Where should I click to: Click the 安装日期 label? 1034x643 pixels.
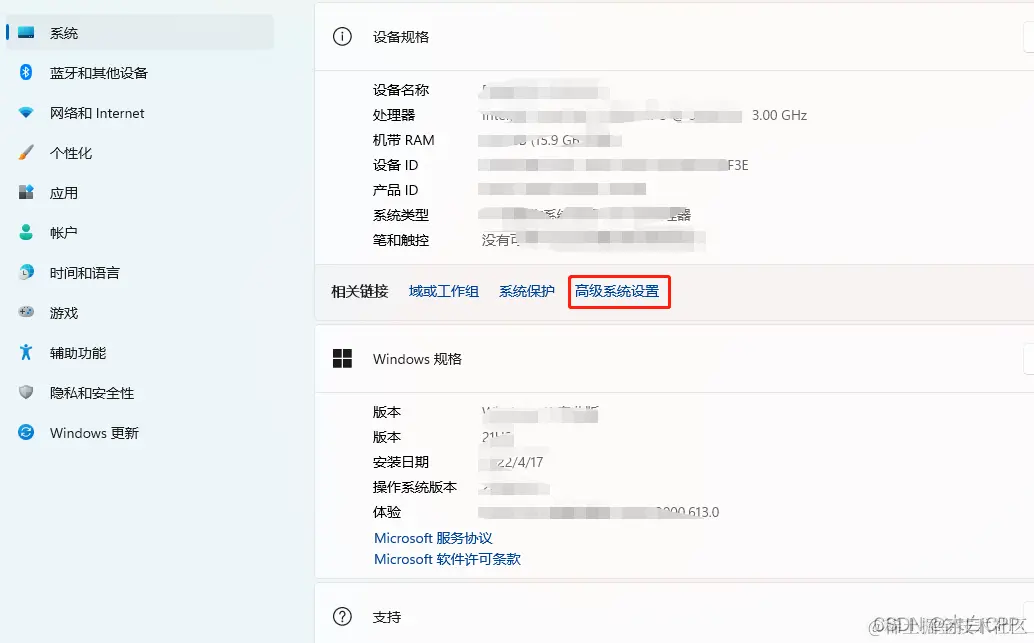tap(401, 462)
